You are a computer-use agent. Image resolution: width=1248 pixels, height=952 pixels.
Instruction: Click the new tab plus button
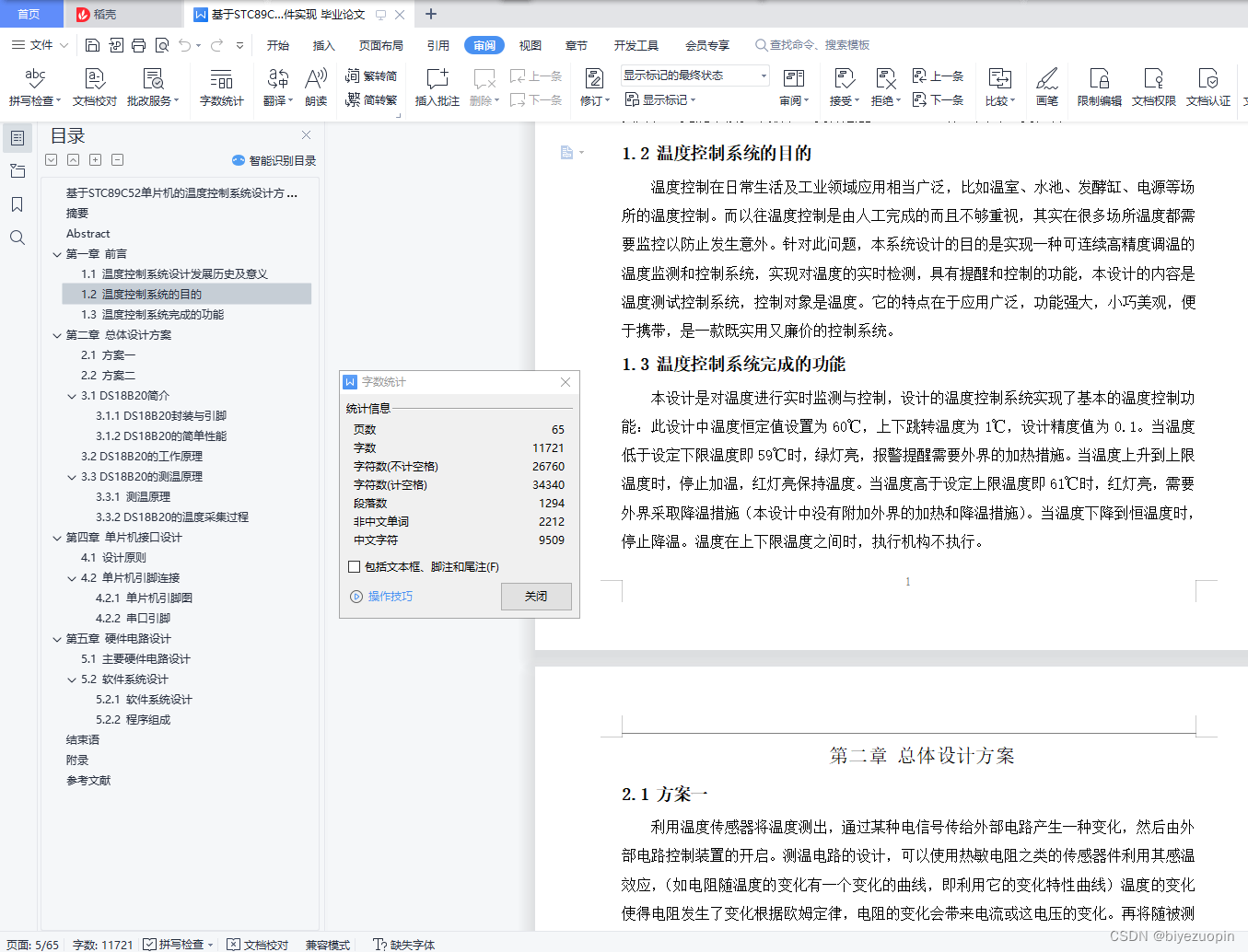point(430,14)
